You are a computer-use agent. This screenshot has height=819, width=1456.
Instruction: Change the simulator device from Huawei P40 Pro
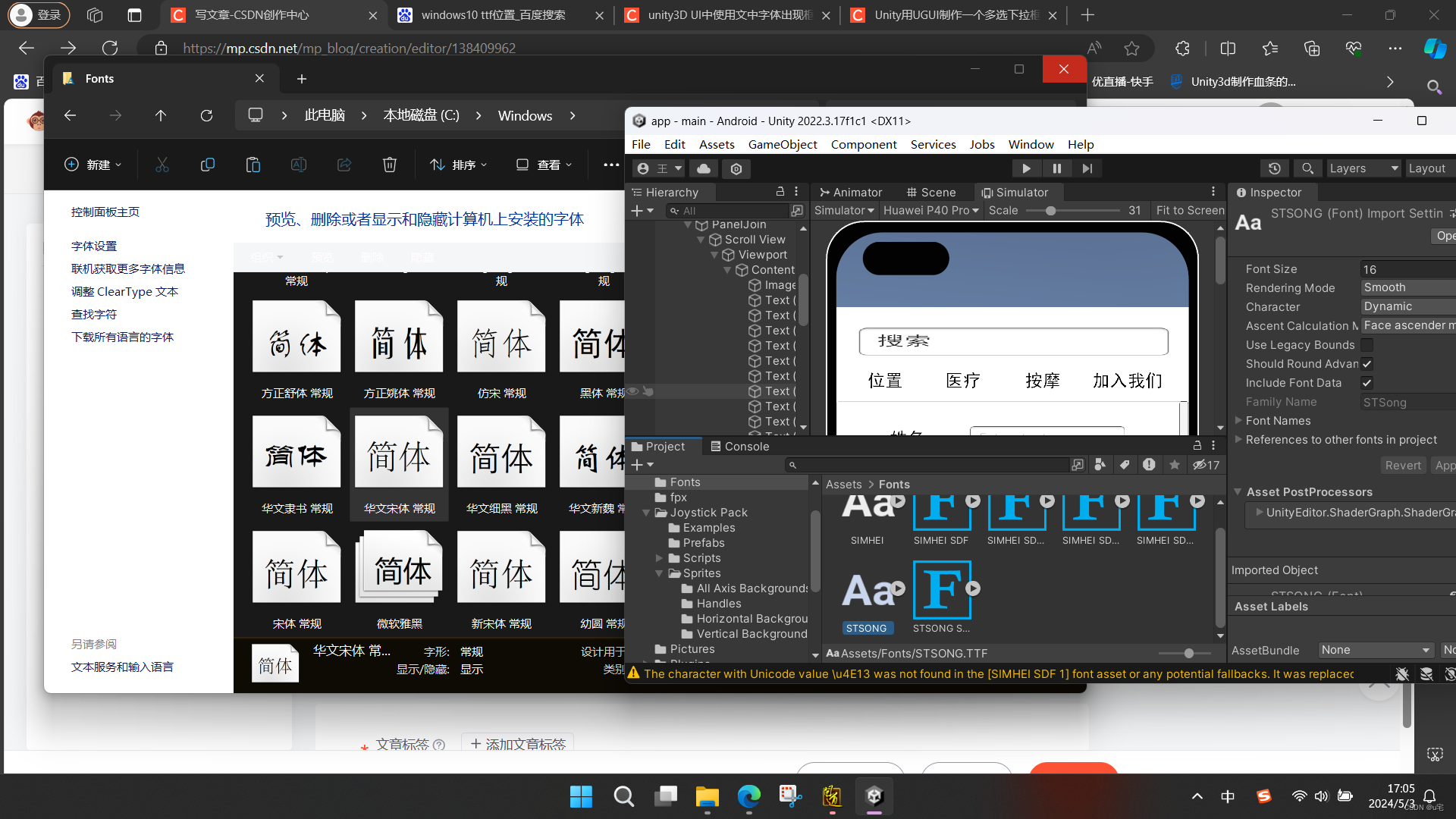[x=931, y=210]
